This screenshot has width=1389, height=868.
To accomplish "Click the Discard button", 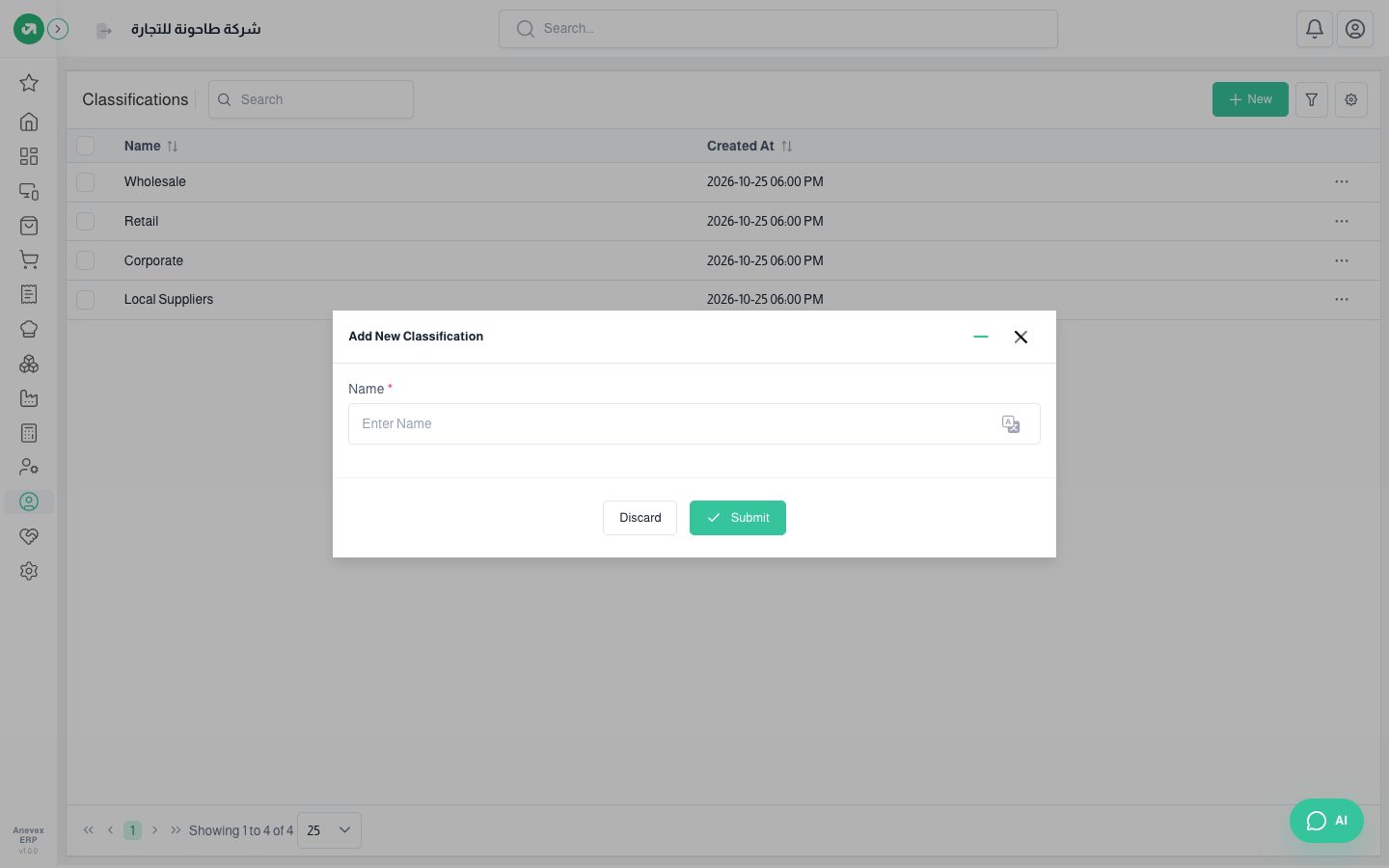I will tap(640, 518).
